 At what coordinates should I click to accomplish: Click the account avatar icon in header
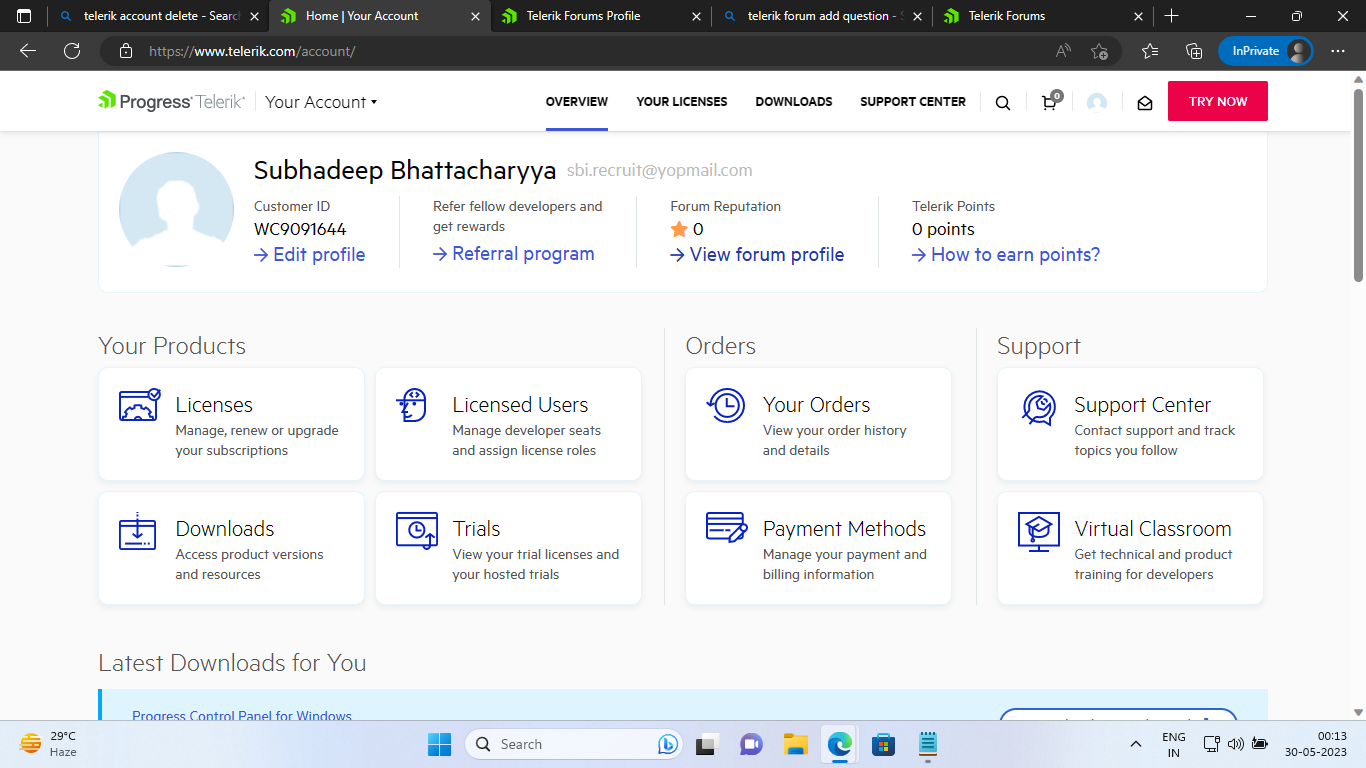(1097, 102)
